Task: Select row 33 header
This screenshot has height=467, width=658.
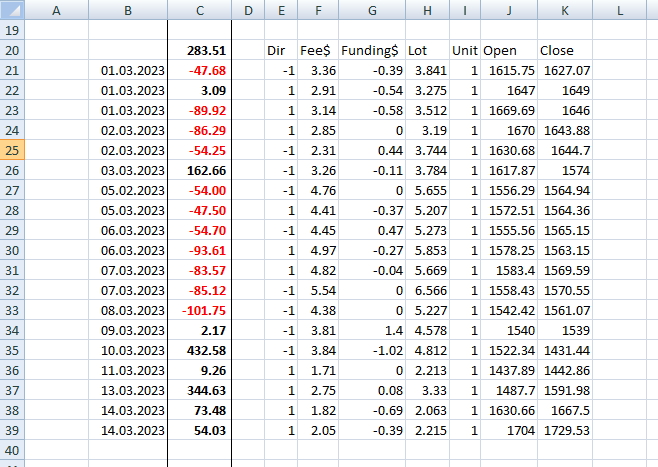Action: coord(12,310)
